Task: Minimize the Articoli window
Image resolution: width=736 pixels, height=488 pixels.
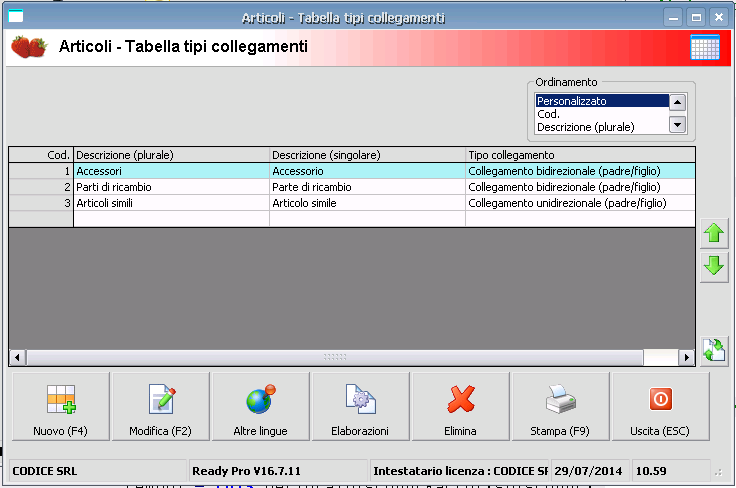Action: pyautogui.click(x=674, y=18)
